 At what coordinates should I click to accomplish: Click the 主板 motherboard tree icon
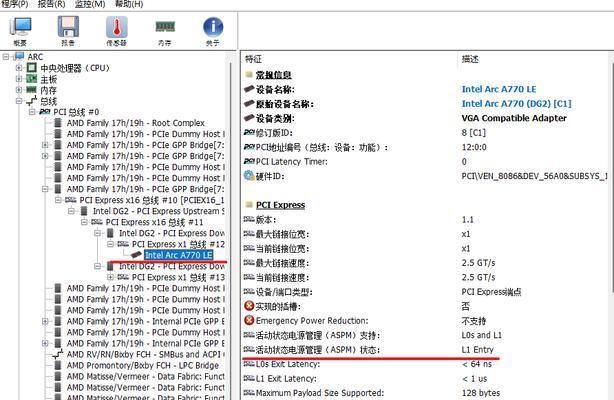(x=32, y=79)
